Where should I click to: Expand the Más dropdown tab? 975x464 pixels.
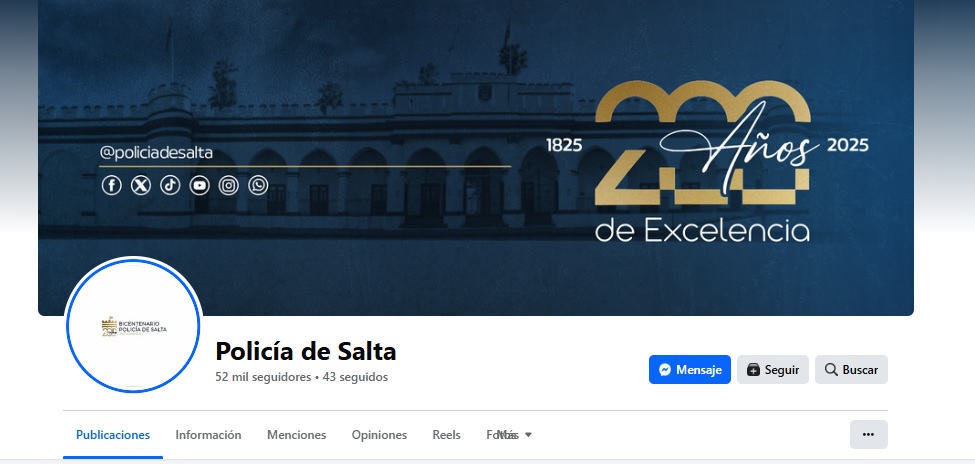(515, 435)
